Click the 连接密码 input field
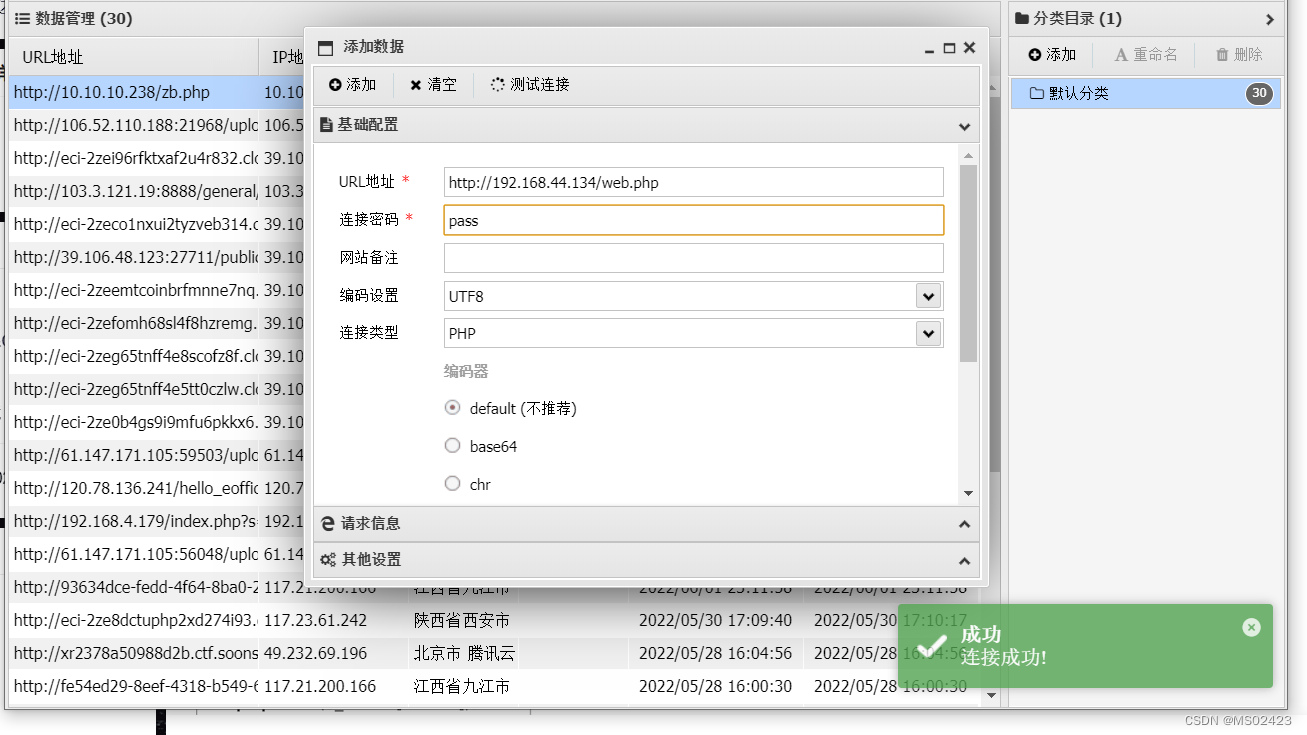Screen dimensions: 1307x735 point(693,220)
